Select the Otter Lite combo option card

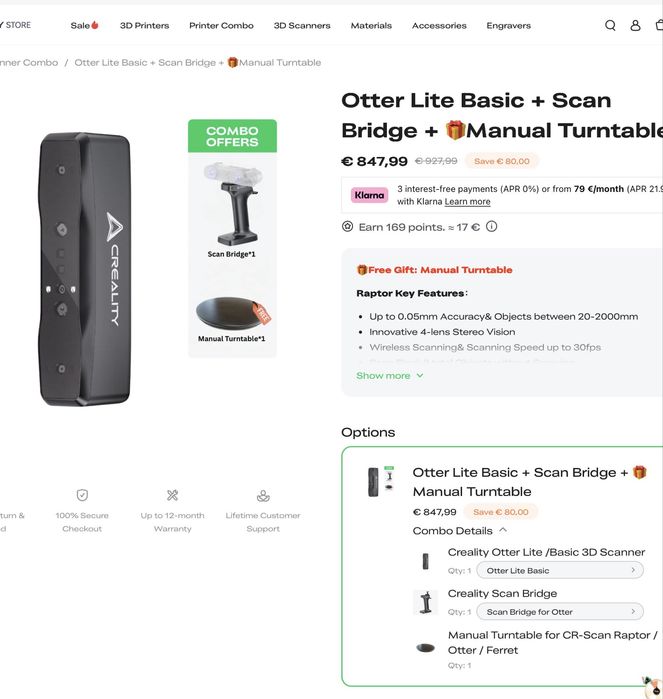coord(502,565)
